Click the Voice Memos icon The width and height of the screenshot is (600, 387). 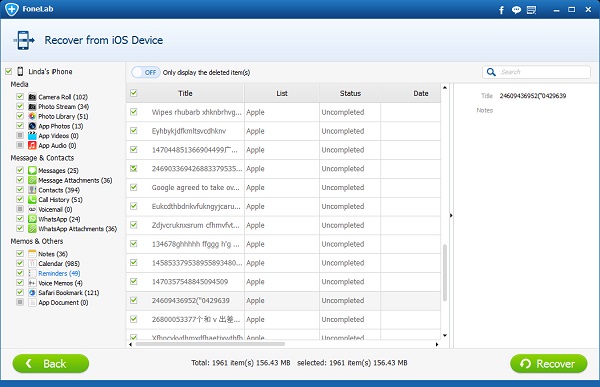coord(32,283)
